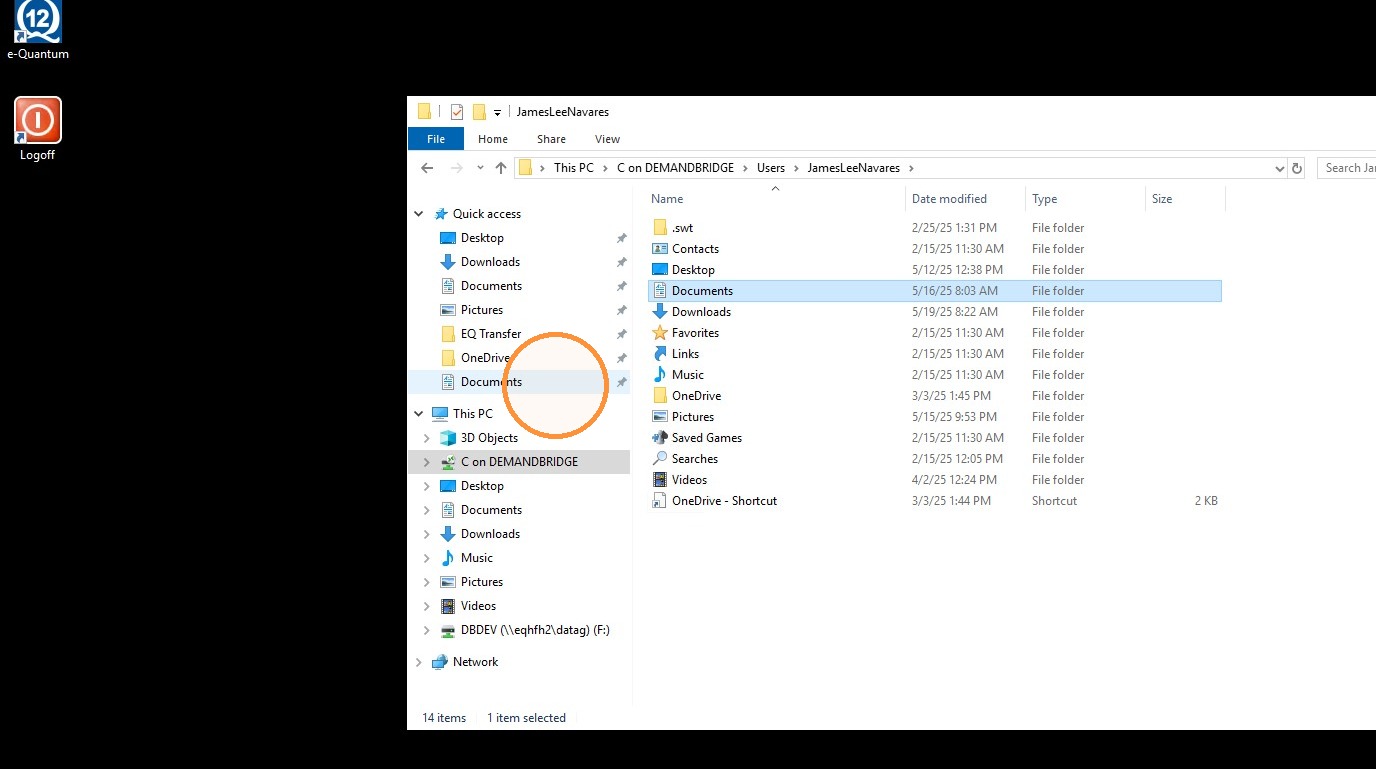The height and width of the screenshot is (769, 1376).
Task: Select the OneDrive - Shortcut file icon
Action: tap(659, 501)
